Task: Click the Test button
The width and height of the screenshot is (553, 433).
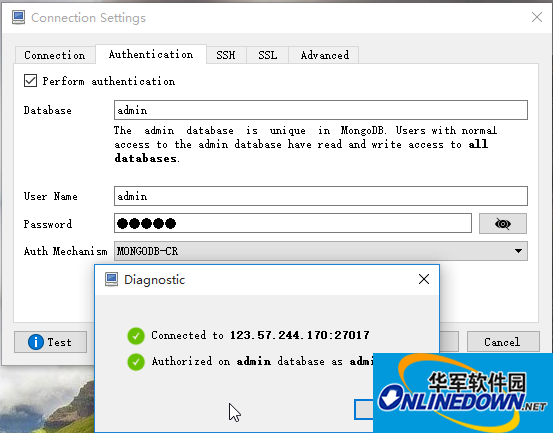Action: [x=50, y=342]
